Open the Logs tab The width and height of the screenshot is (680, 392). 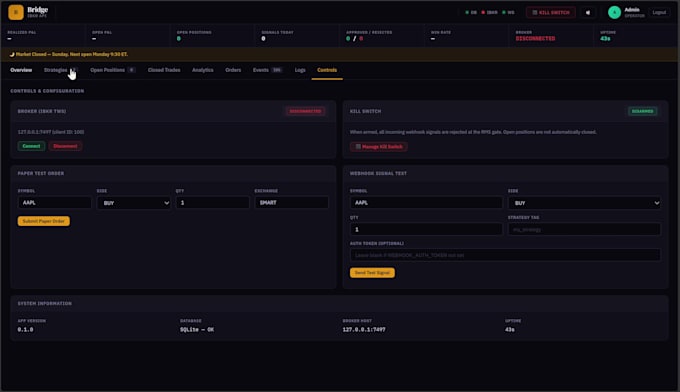coord(300,70)
